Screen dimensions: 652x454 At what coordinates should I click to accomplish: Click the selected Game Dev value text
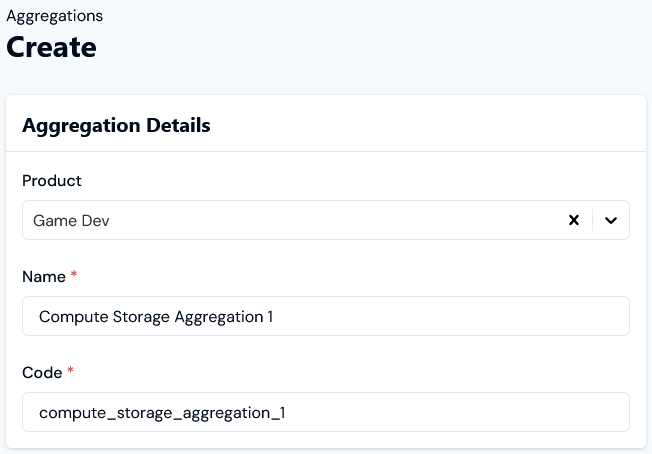pyautogui.click(x=71, y=220)
